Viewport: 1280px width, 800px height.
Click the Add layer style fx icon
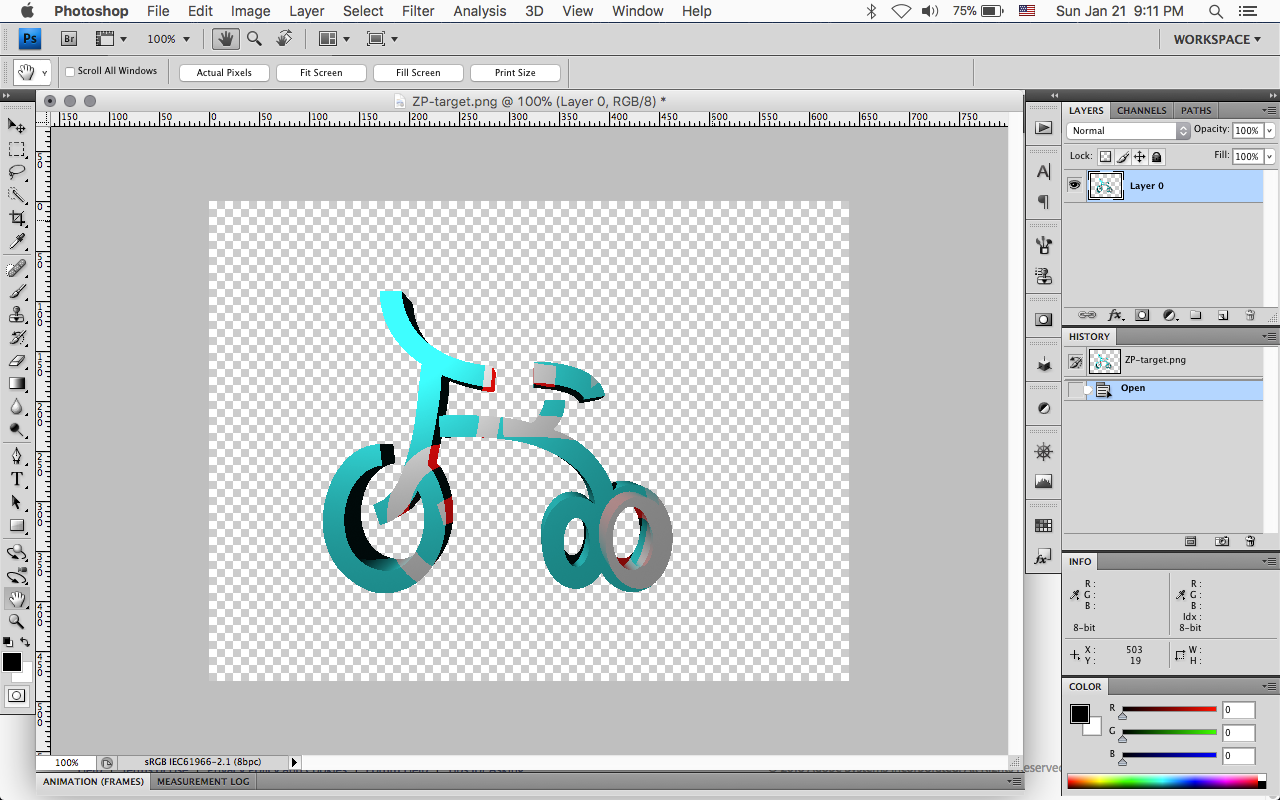click(1115, 315)
